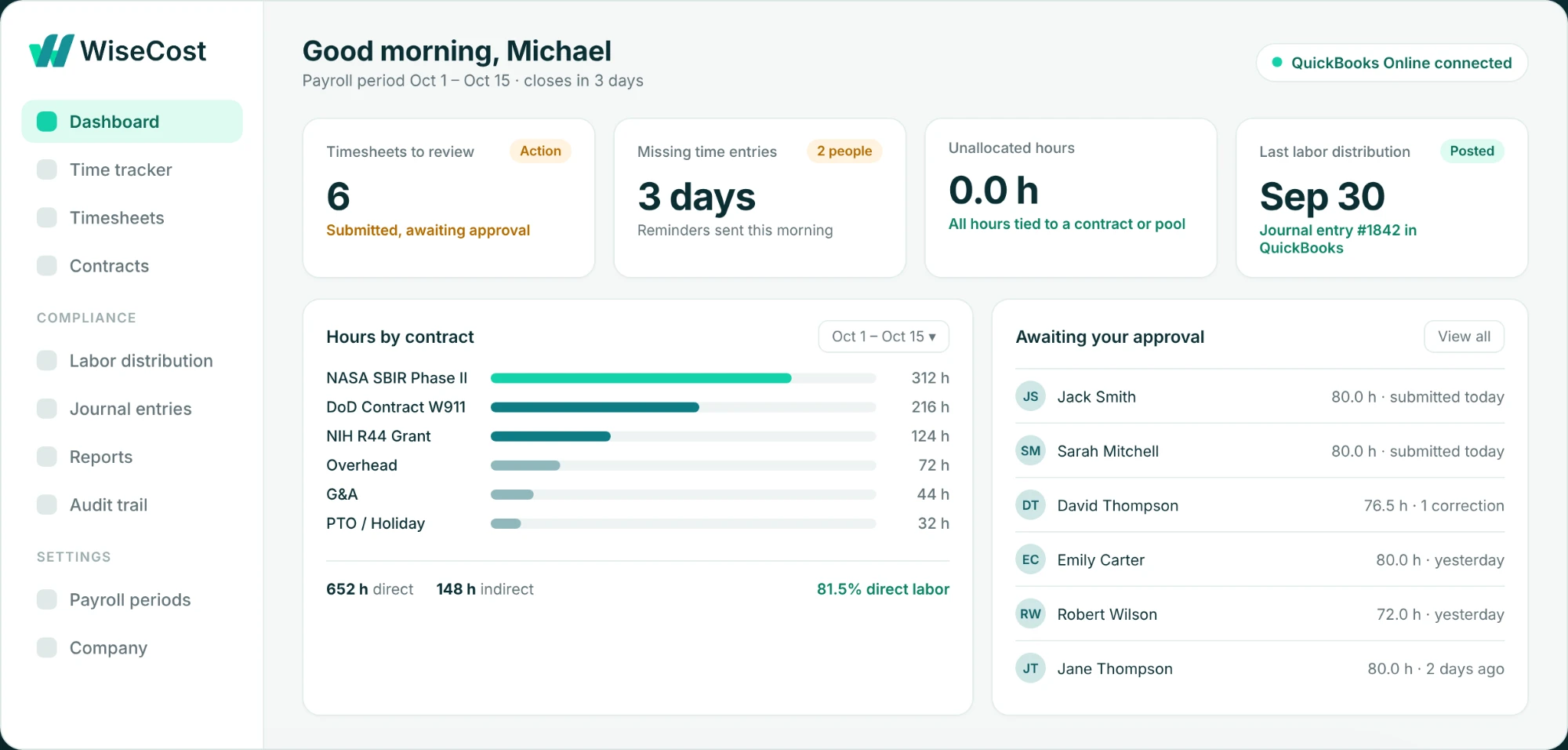1568x750 pixels.
Task: Click the Action badge on Timesheets to review
Action: pos(540,151)
